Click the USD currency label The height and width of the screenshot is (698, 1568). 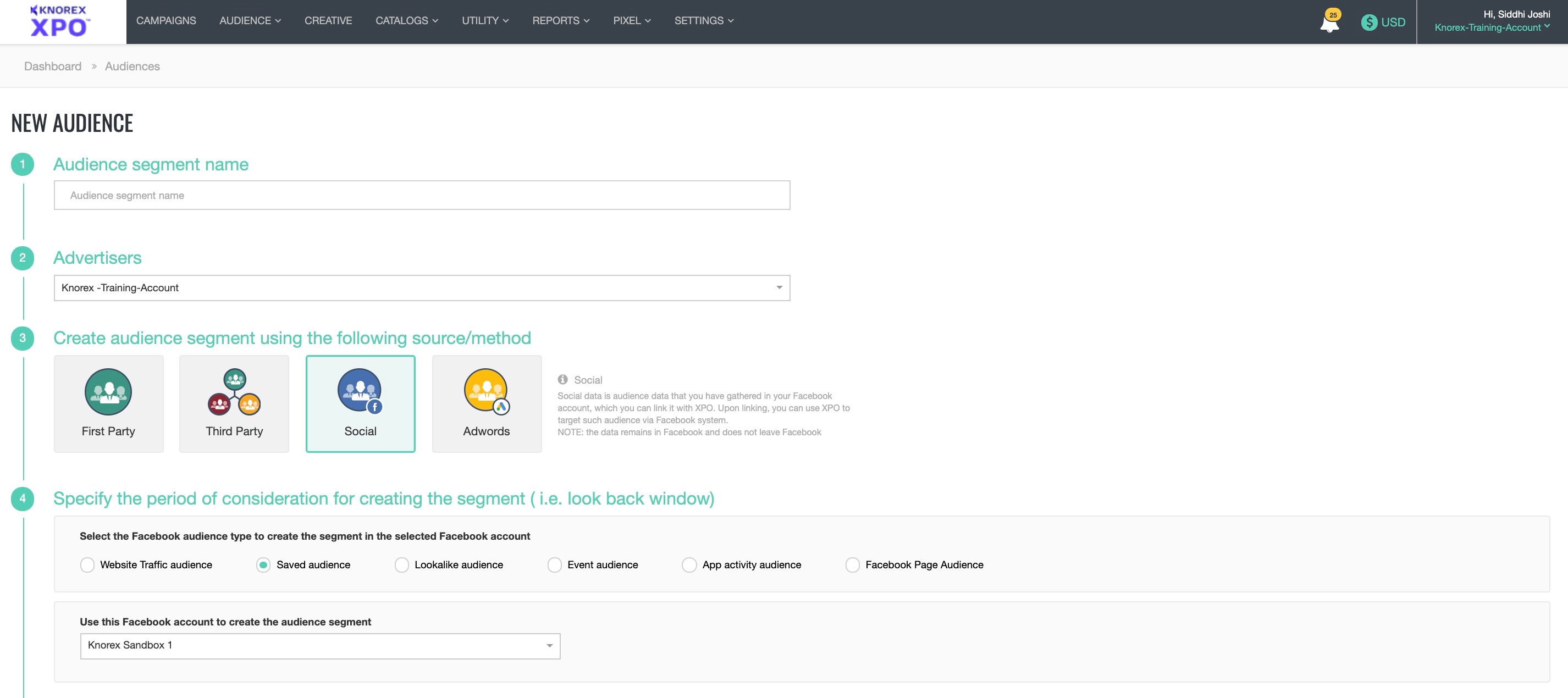[1393, 23]
